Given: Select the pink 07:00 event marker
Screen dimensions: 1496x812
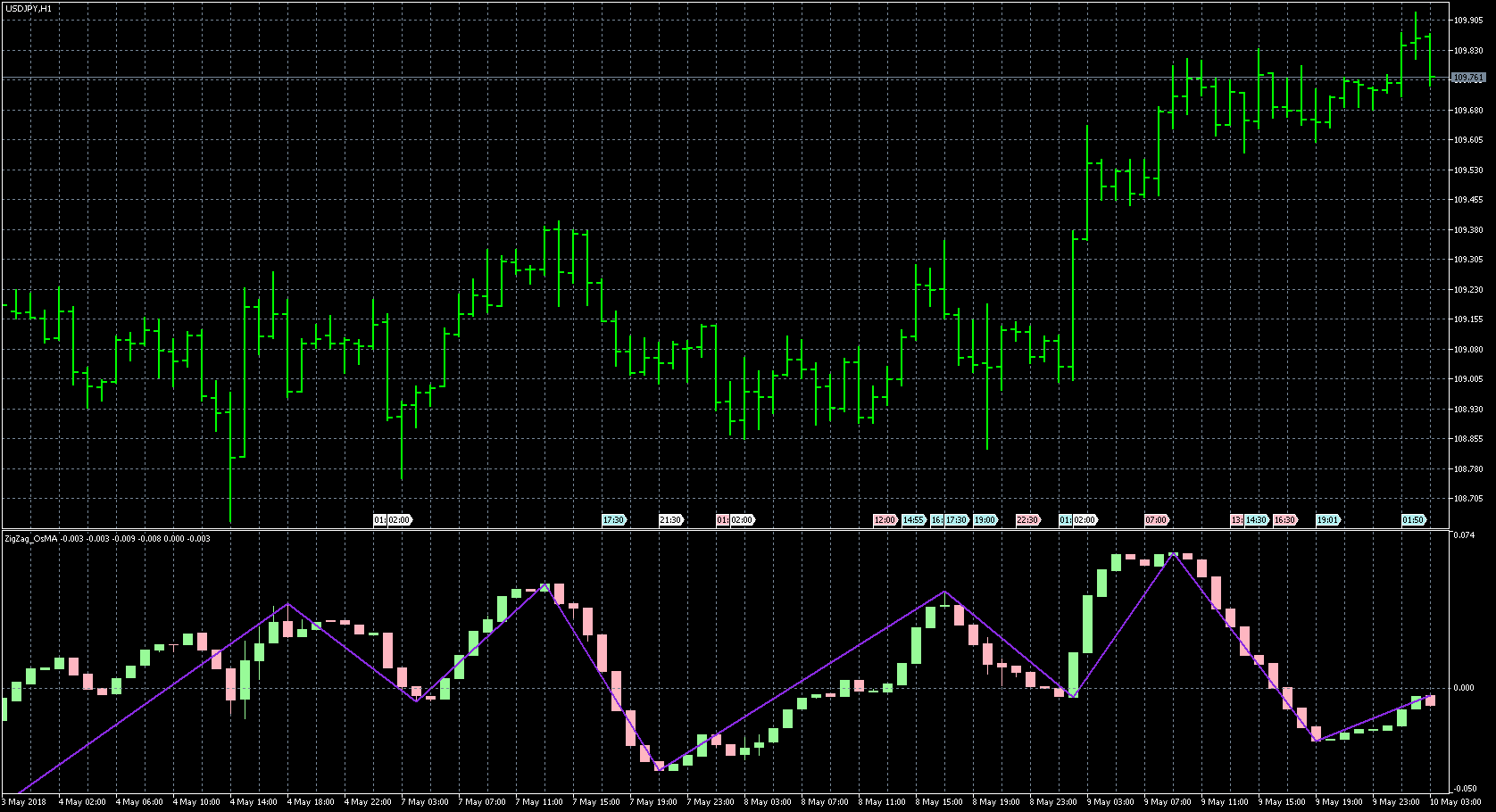Looking at the screenshot, I should coord(1156,520).
